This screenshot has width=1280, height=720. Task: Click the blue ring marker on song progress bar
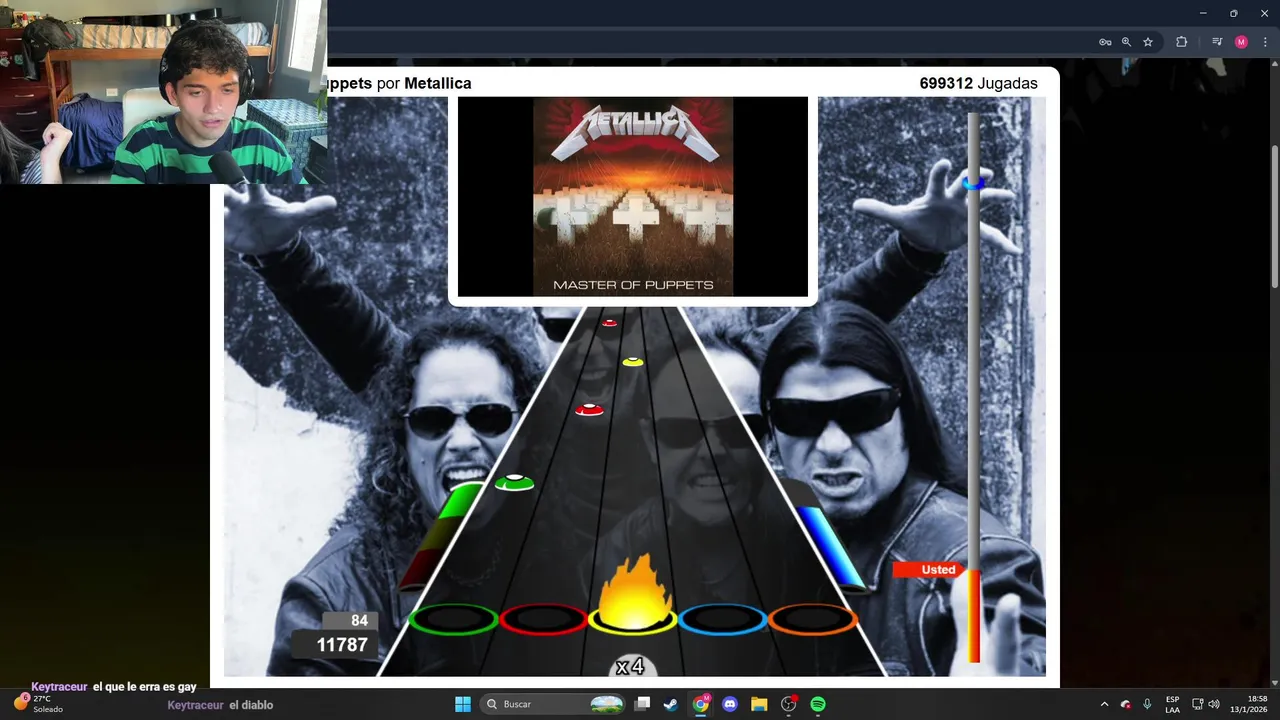(973, 183)
